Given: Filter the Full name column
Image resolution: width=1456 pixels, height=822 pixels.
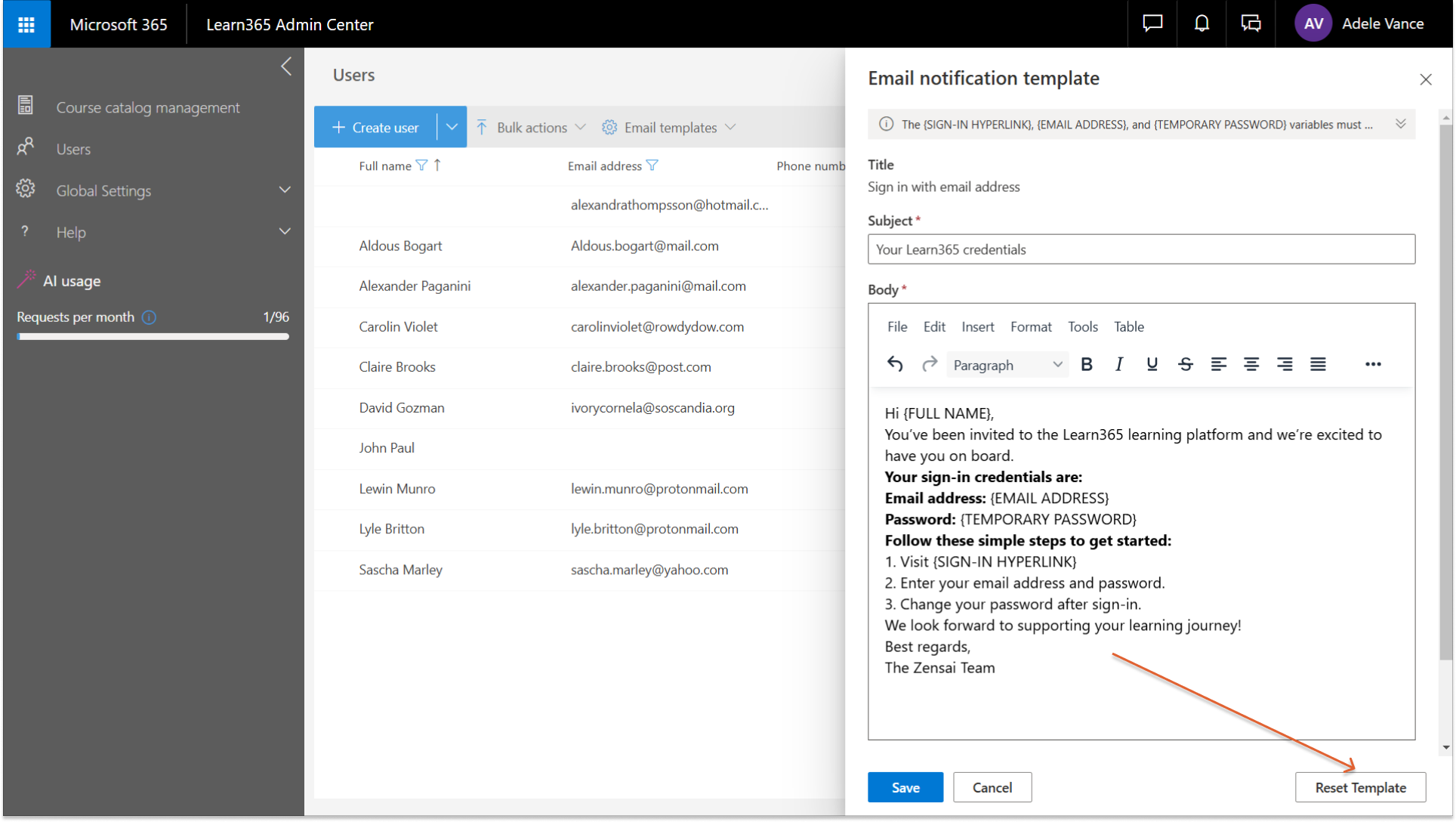Looking at the screenshot, I should click(x=422, y=165).
